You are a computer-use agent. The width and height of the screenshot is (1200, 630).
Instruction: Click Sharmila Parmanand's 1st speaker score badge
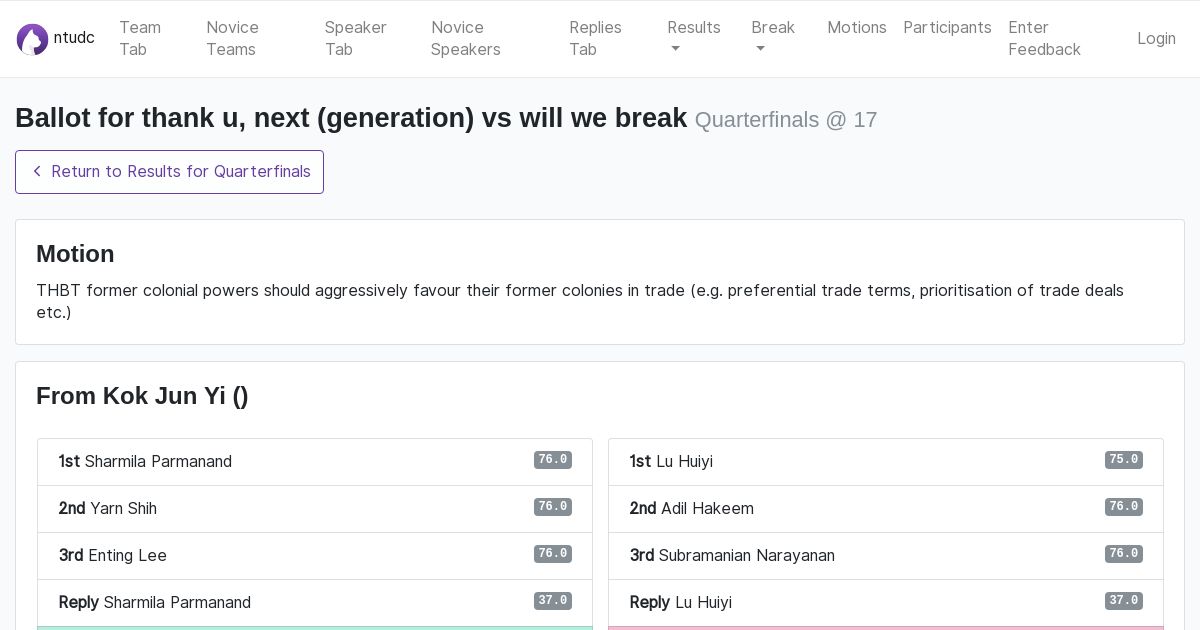[552, 460]
